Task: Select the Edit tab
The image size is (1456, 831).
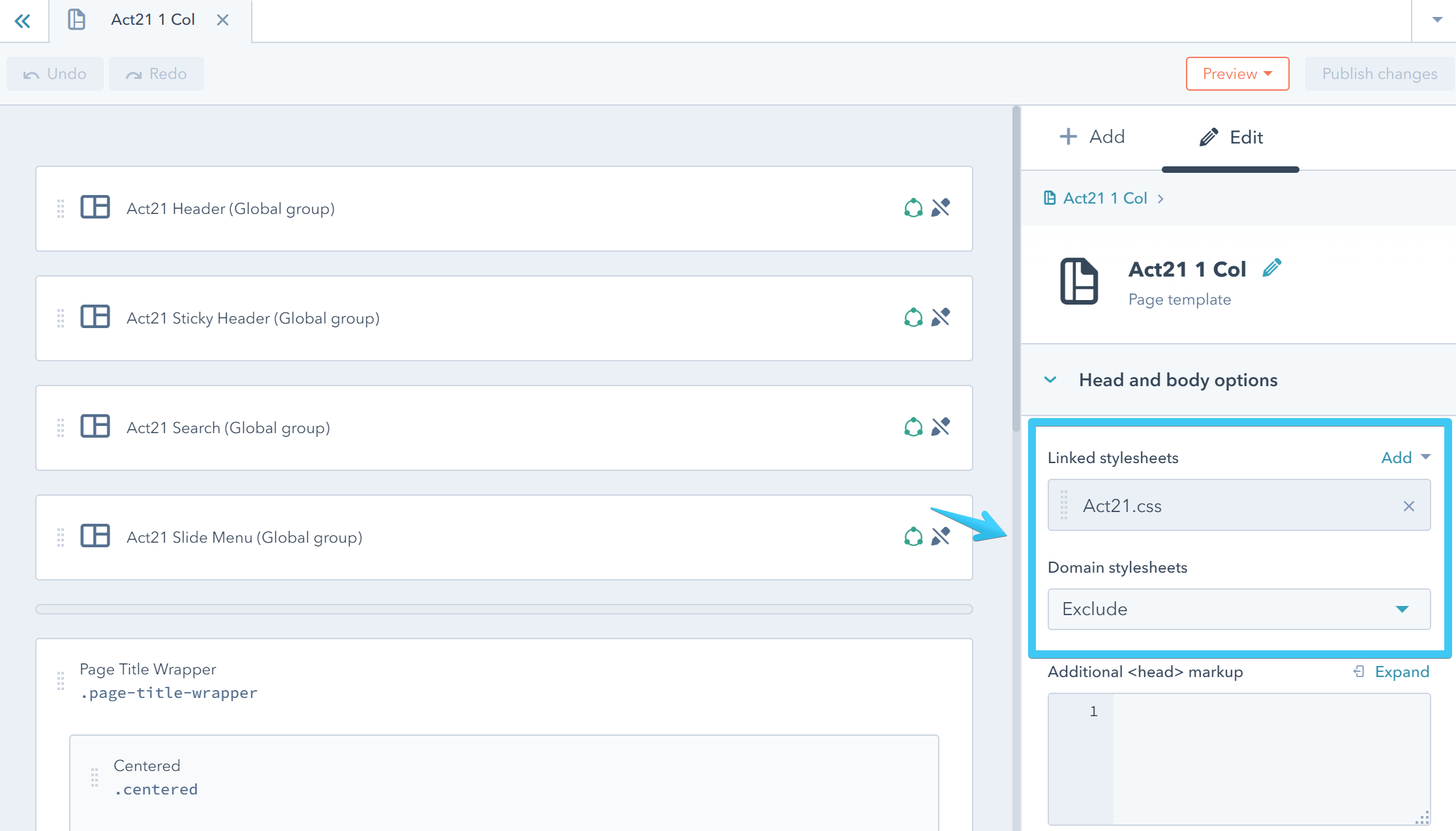Action: [x=1230, y=138]
